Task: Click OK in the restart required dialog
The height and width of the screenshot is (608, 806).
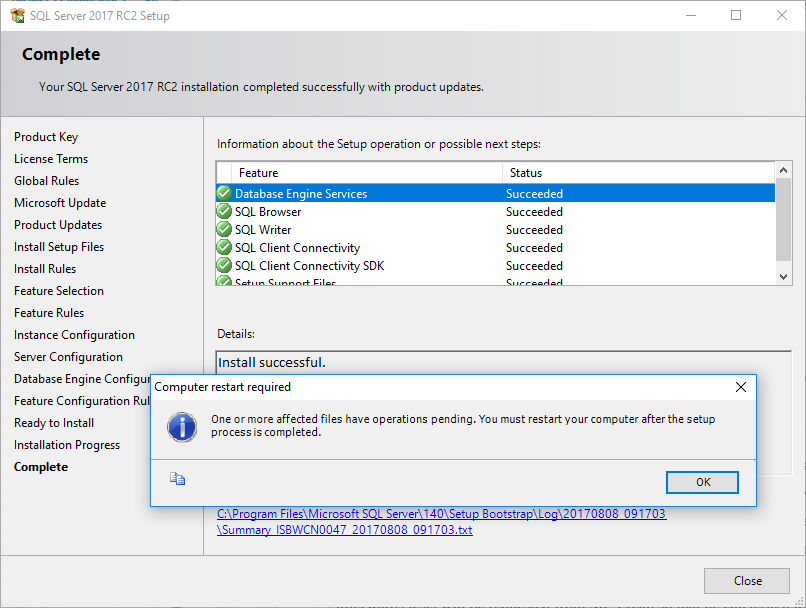Action: pos(702,482)
